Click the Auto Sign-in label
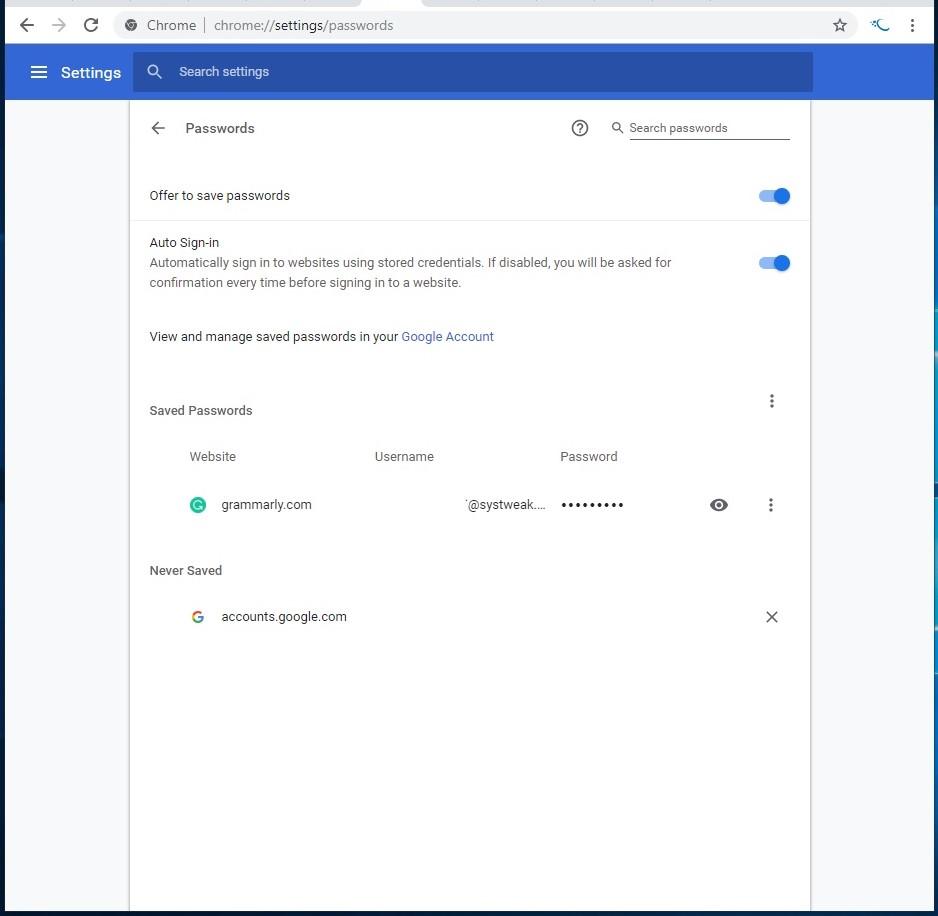Viewport: 938px width, 916px height. coord(184,242)
